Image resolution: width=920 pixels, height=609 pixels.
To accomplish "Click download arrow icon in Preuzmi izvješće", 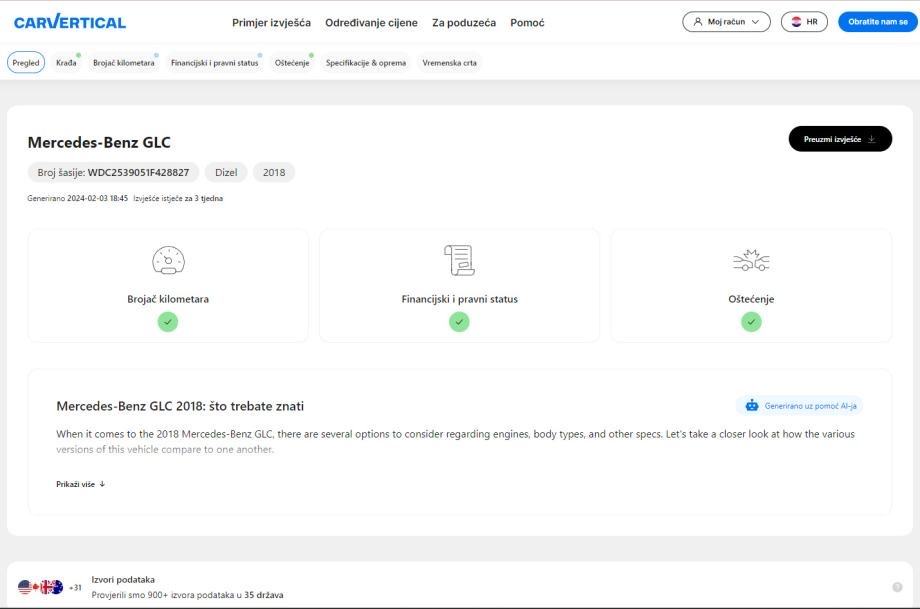I will pos(872,139).
